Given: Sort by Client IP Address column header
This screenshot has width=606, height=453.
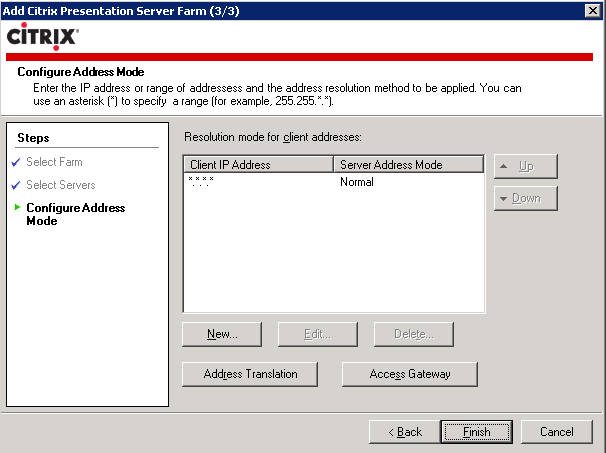Looking at the screenshot, I should click(x=258, y=165).
